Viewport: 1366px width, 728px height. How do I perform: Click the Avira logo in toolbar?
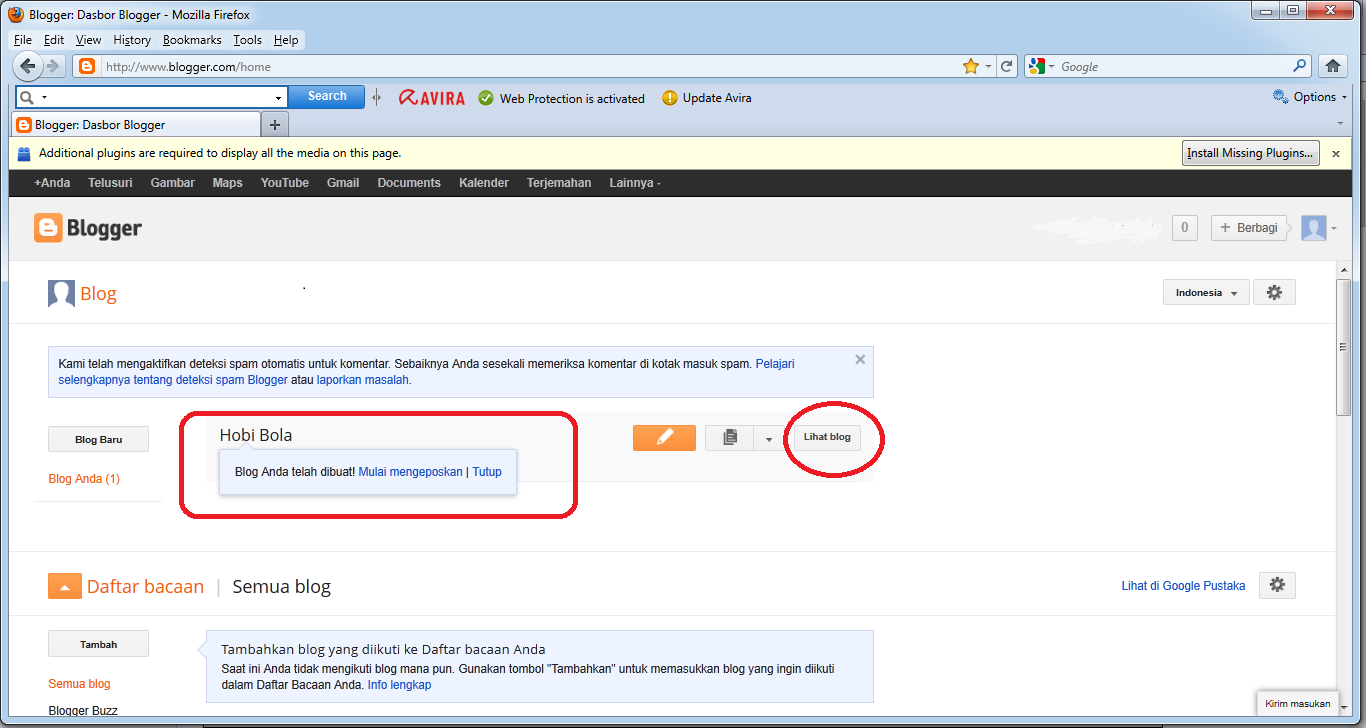[432, 98]
